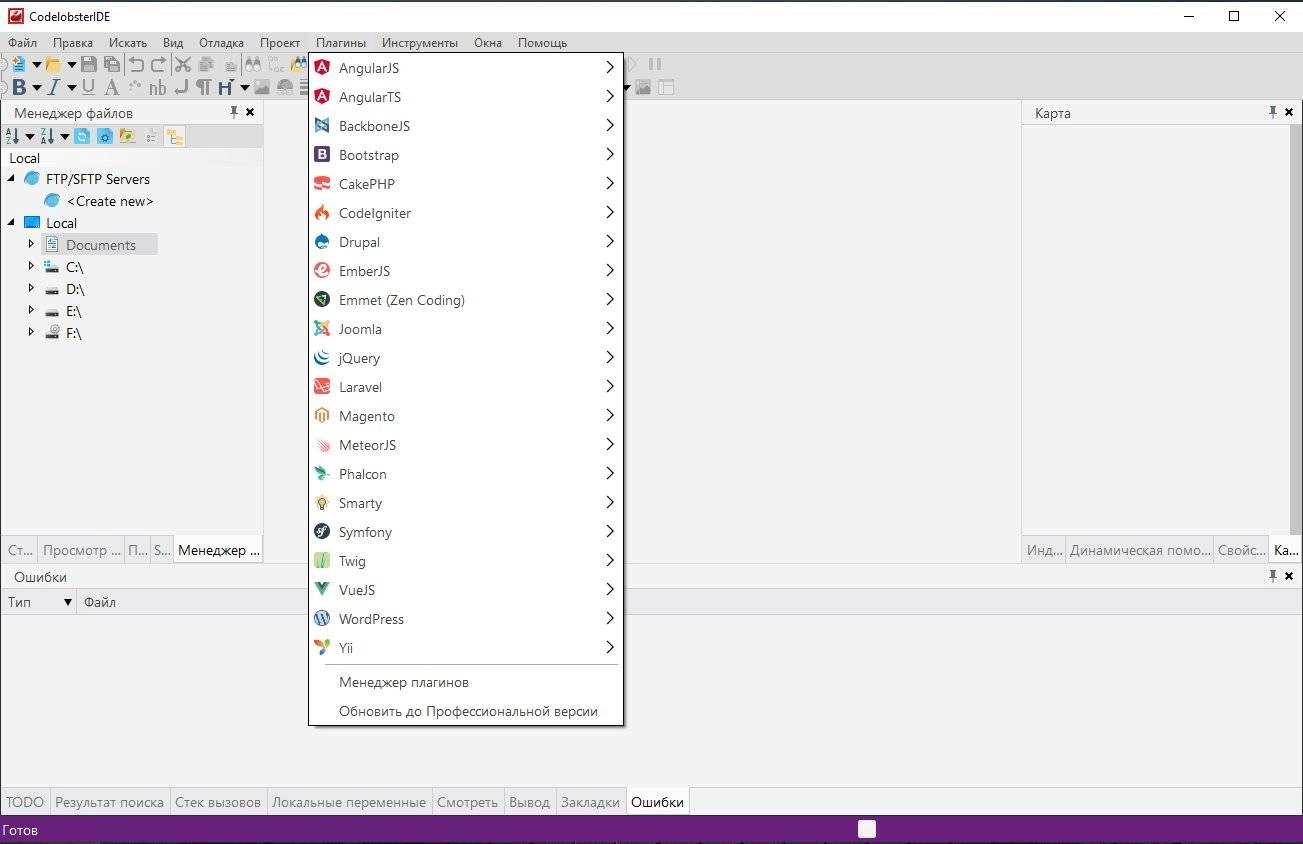Open the Yii plugin submenu
1303x844 pixels.
pyautogui.click(x=466, y=648)
